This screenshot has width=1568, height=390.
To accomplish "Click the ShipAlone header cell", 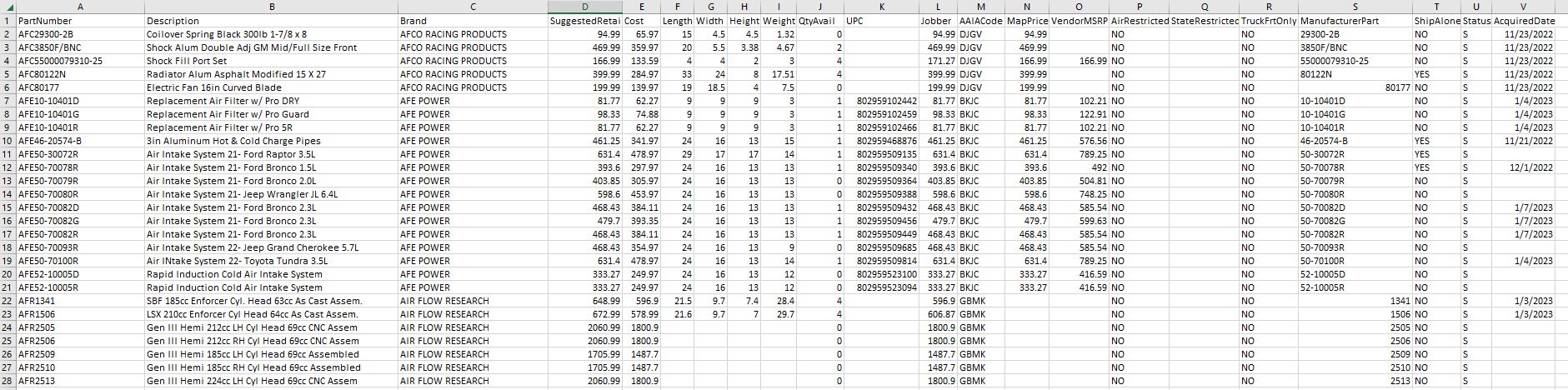I will coord(1436,21).
